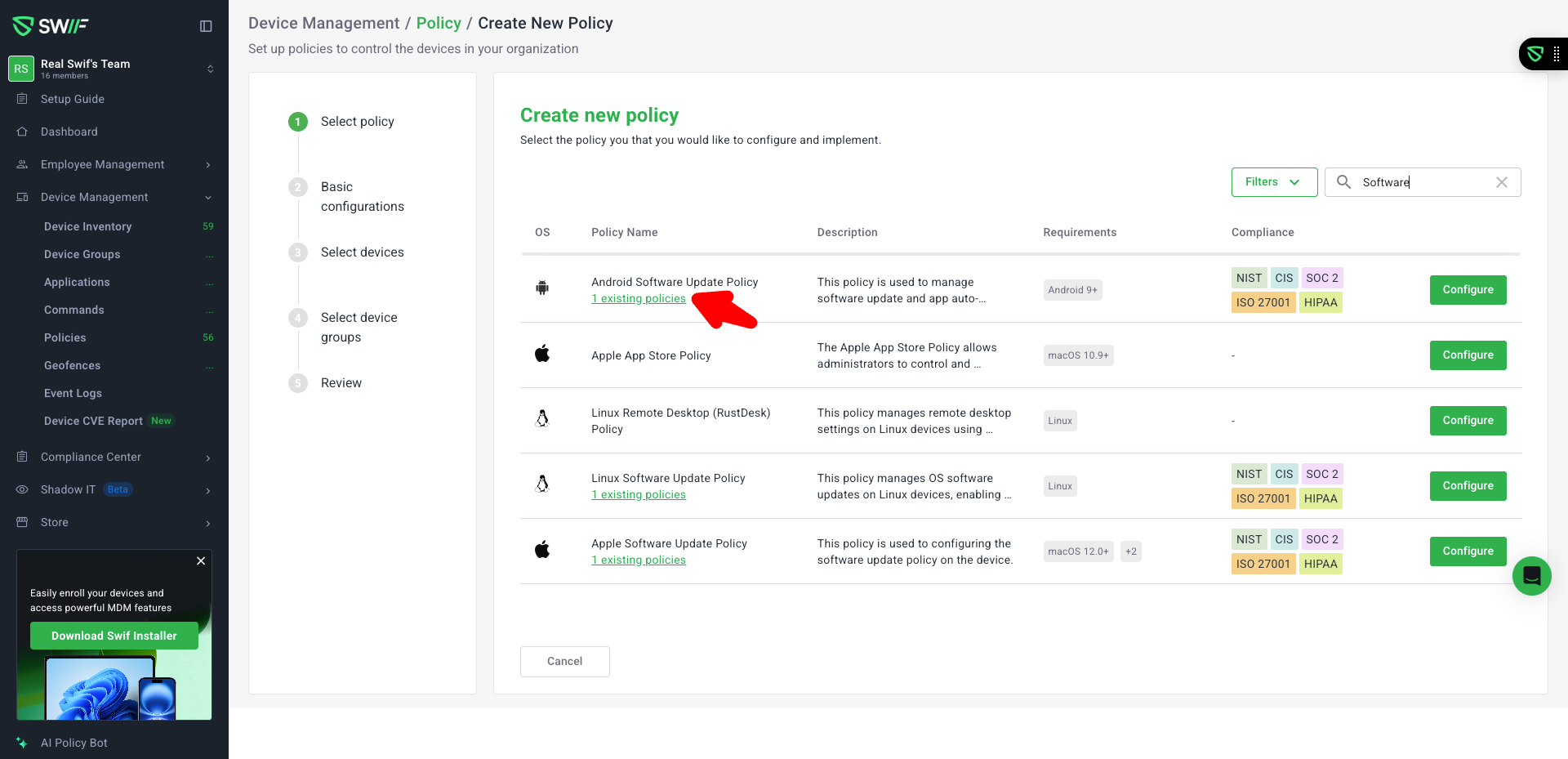Click the Android OS icon in first row
This screenshot has height=759, width=1568.
(542, 288)
